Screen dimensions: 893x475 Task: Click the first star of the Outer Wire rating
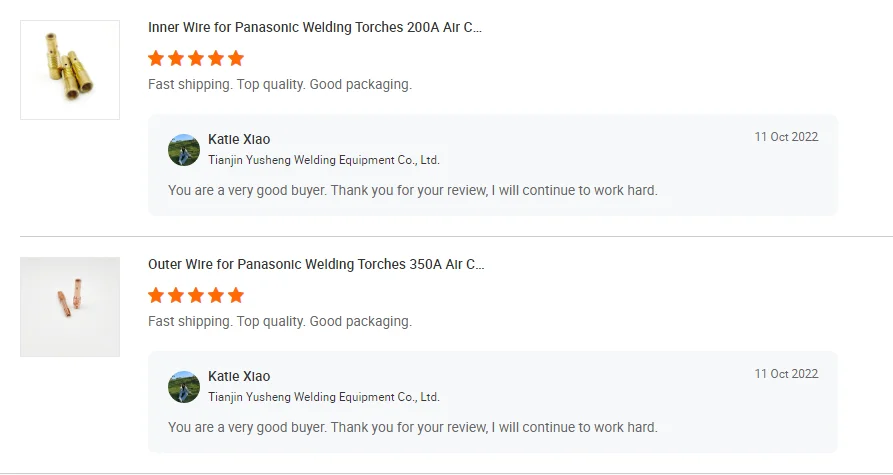pos(156,295)
